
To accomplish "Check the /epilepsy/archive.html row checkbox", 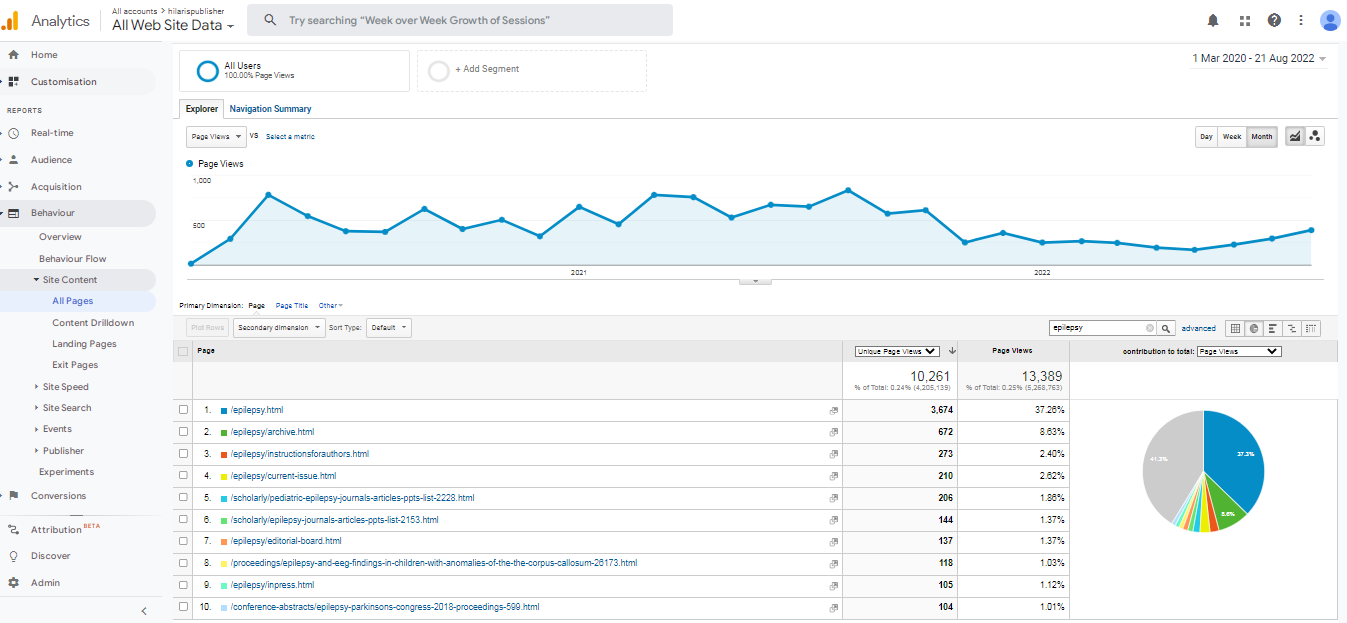I will pyautogui.click(x=182, y=432).
